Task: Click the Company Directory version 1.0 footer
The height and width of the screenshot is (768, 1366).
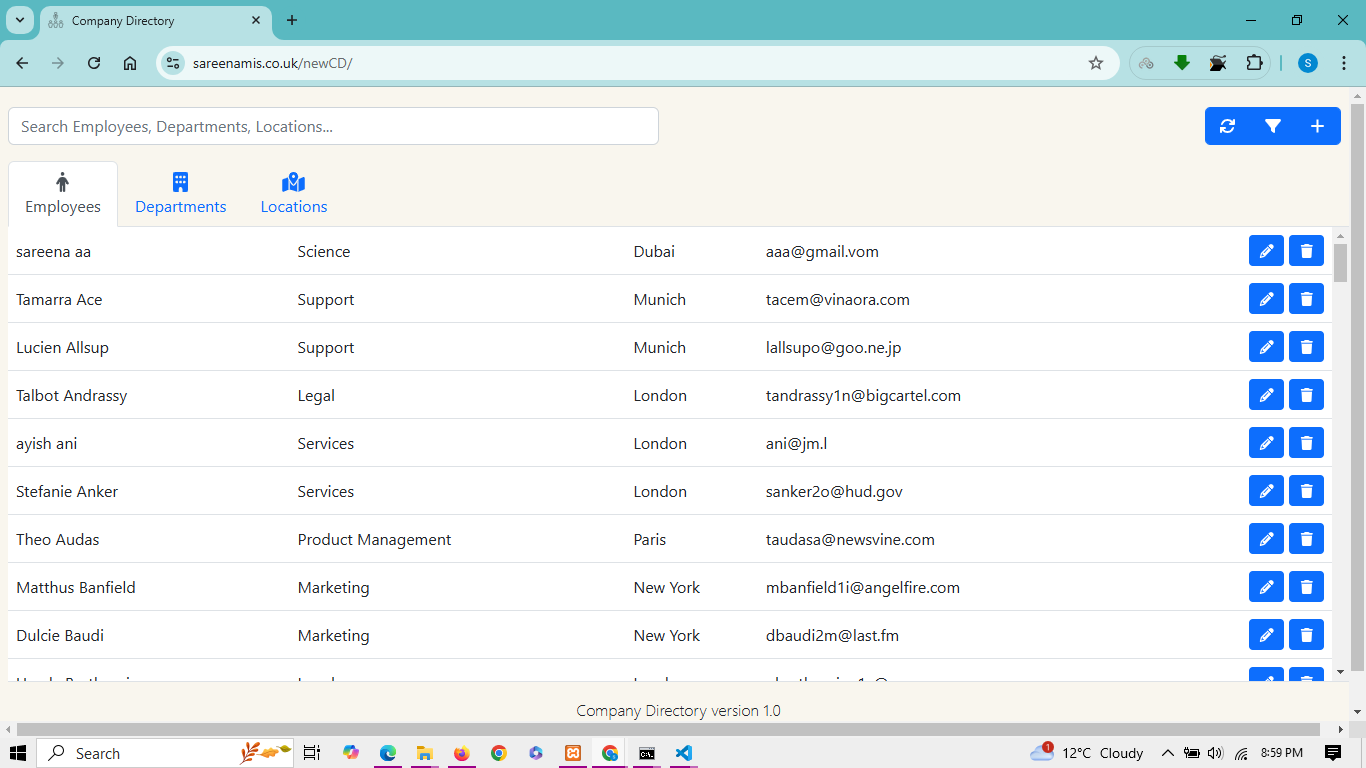Action: [678, 711]
